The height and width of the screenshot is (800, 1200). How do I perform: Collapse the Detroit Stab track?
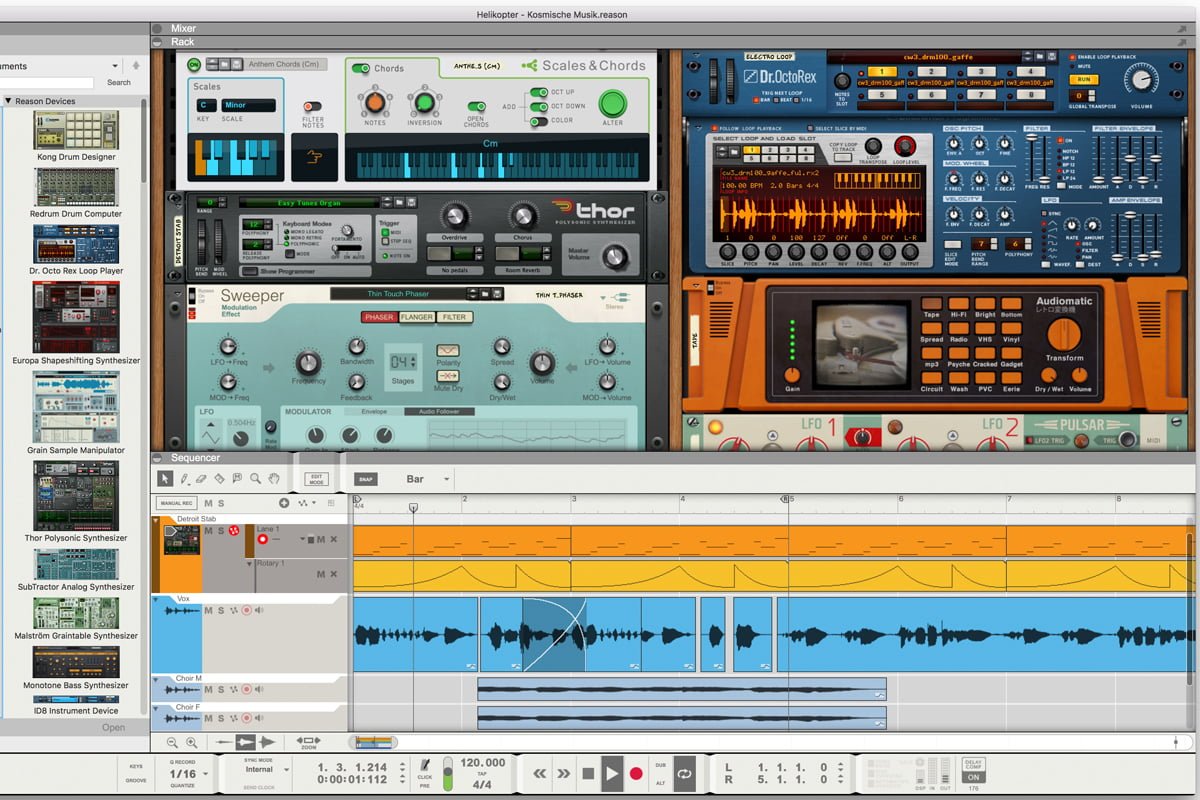(156, 520)
